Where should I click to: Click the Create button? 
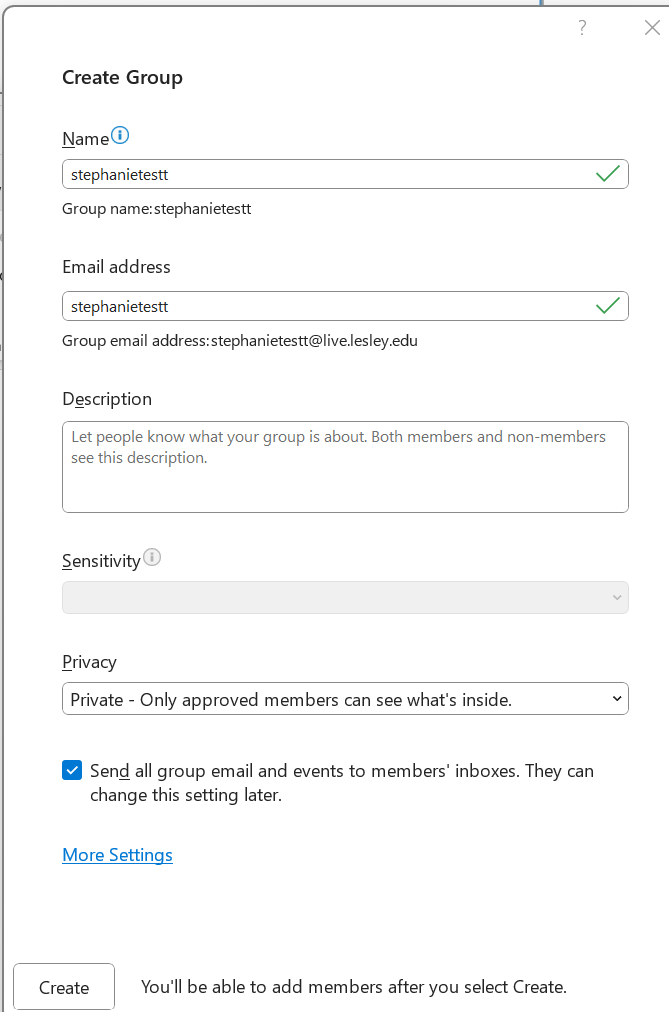(64, 987)
